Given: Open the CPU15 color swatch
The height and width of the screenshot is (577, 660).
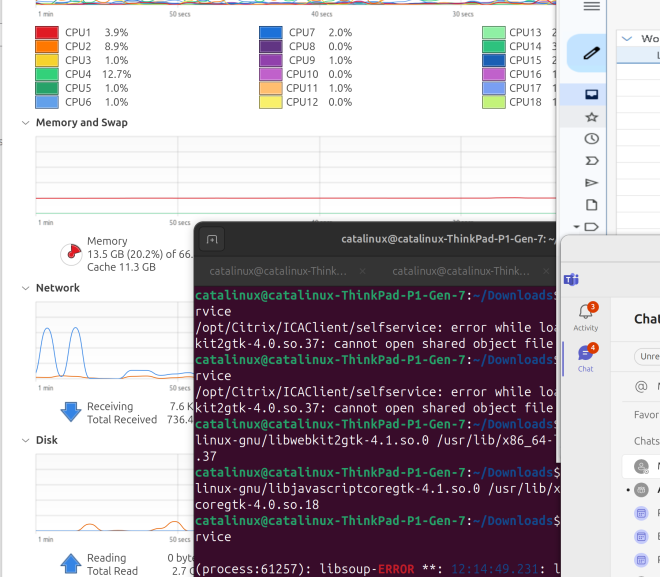Looking at the screenshot, I should 494,60.
